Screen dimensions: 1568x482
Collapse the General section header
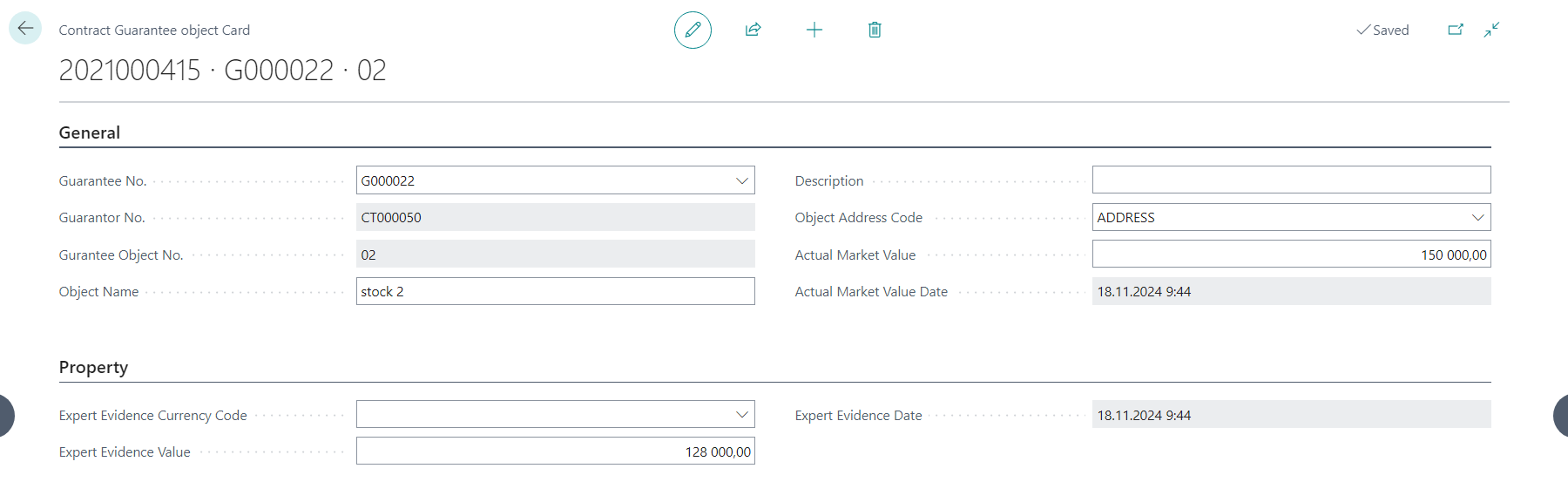click(x=90, y=132)
